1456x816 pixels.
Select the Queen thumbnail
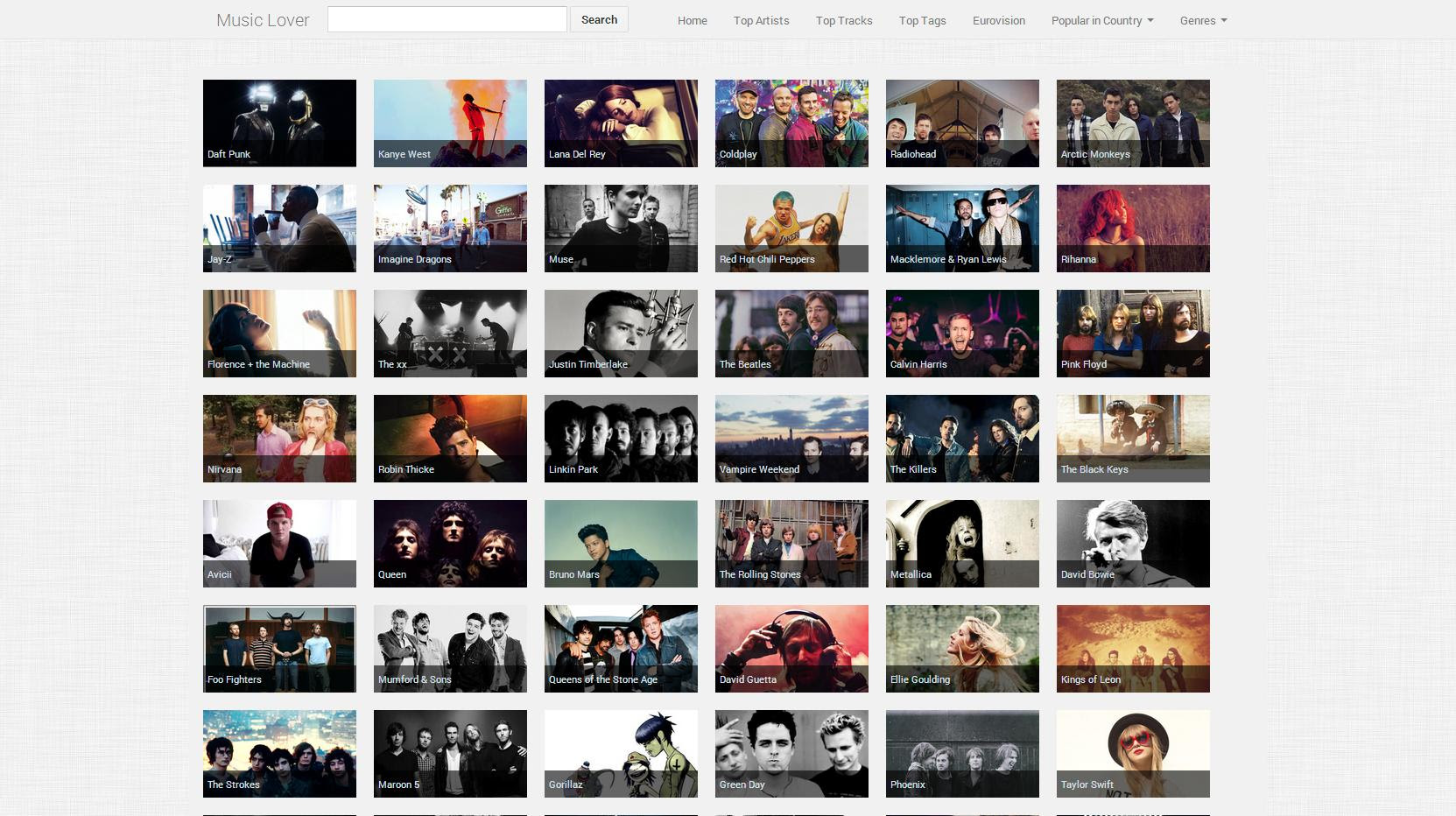[450, 544]
